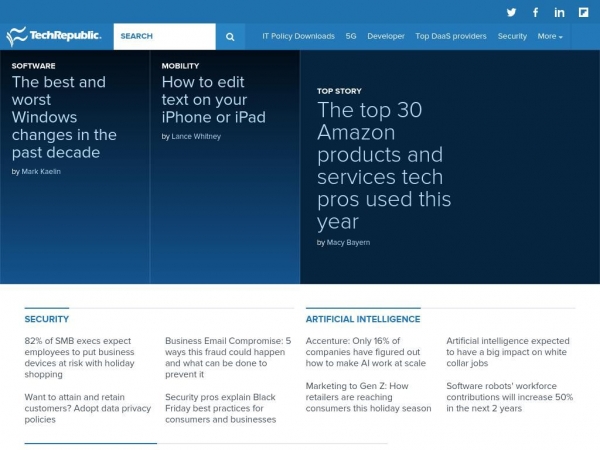Viewport: 600px width, 450px height.
Task: Focus the Search input field
Action: click(x=165, y=36)
